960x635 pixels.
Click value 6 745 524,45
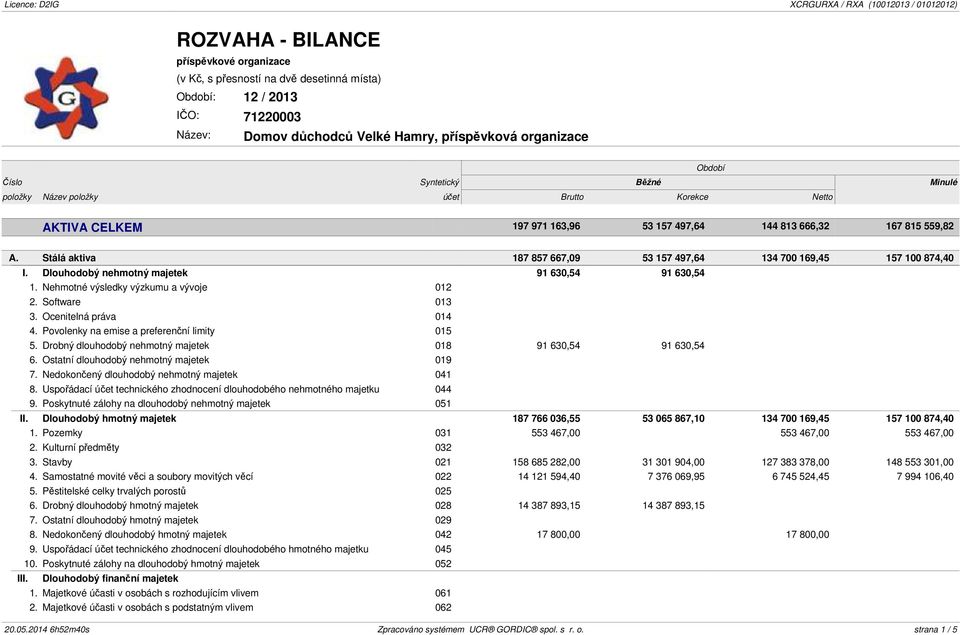(801, 476)
